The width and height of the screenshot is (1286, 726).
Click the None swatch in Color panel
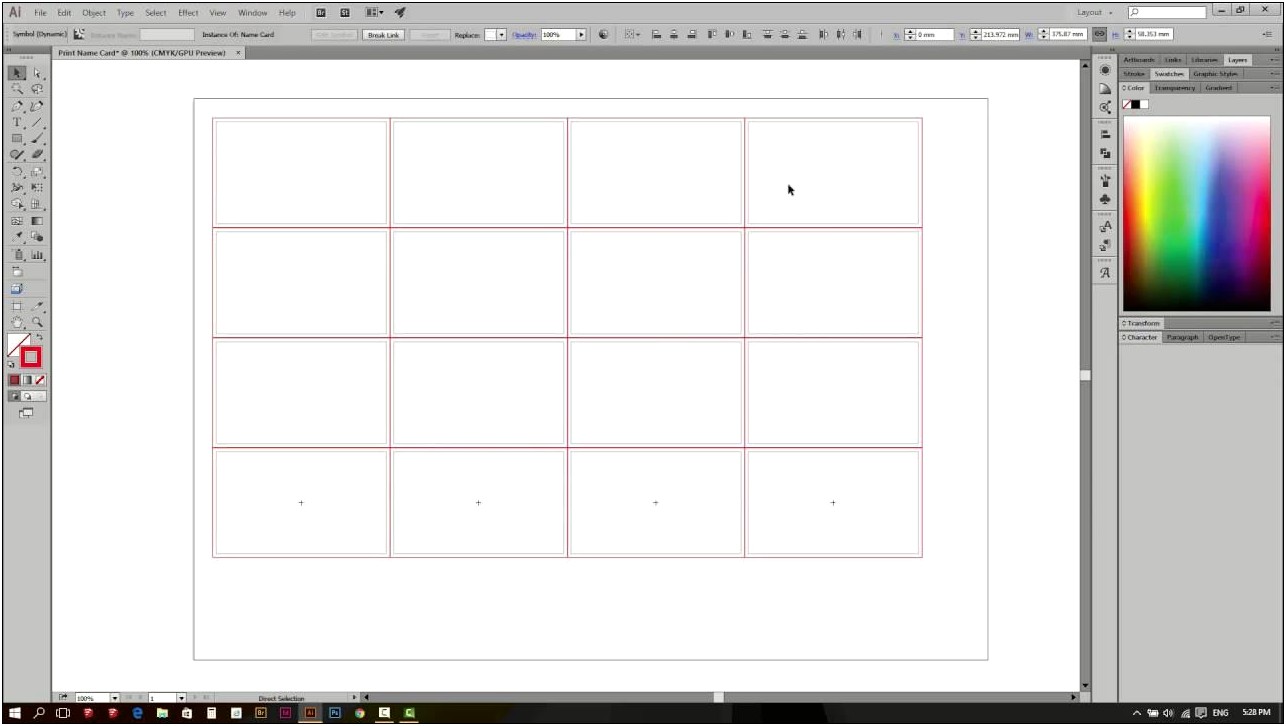(1127, 104)
